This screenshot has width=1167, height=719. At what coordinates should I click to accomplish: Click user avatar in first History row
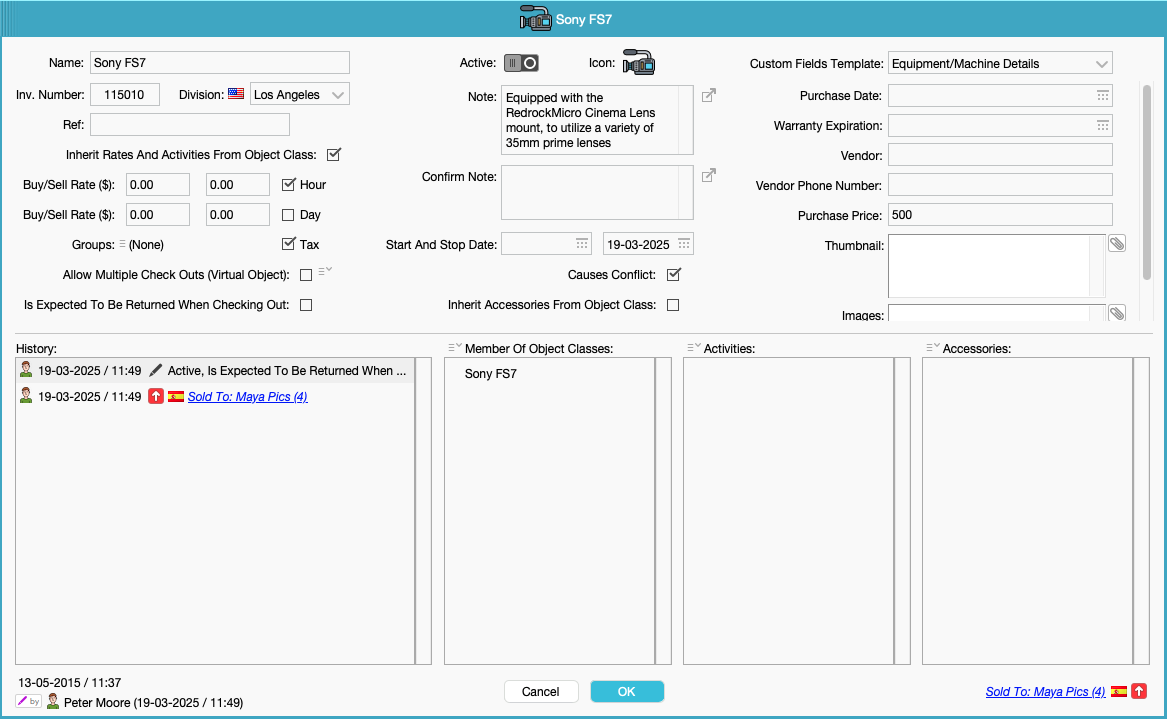[26, 369]
